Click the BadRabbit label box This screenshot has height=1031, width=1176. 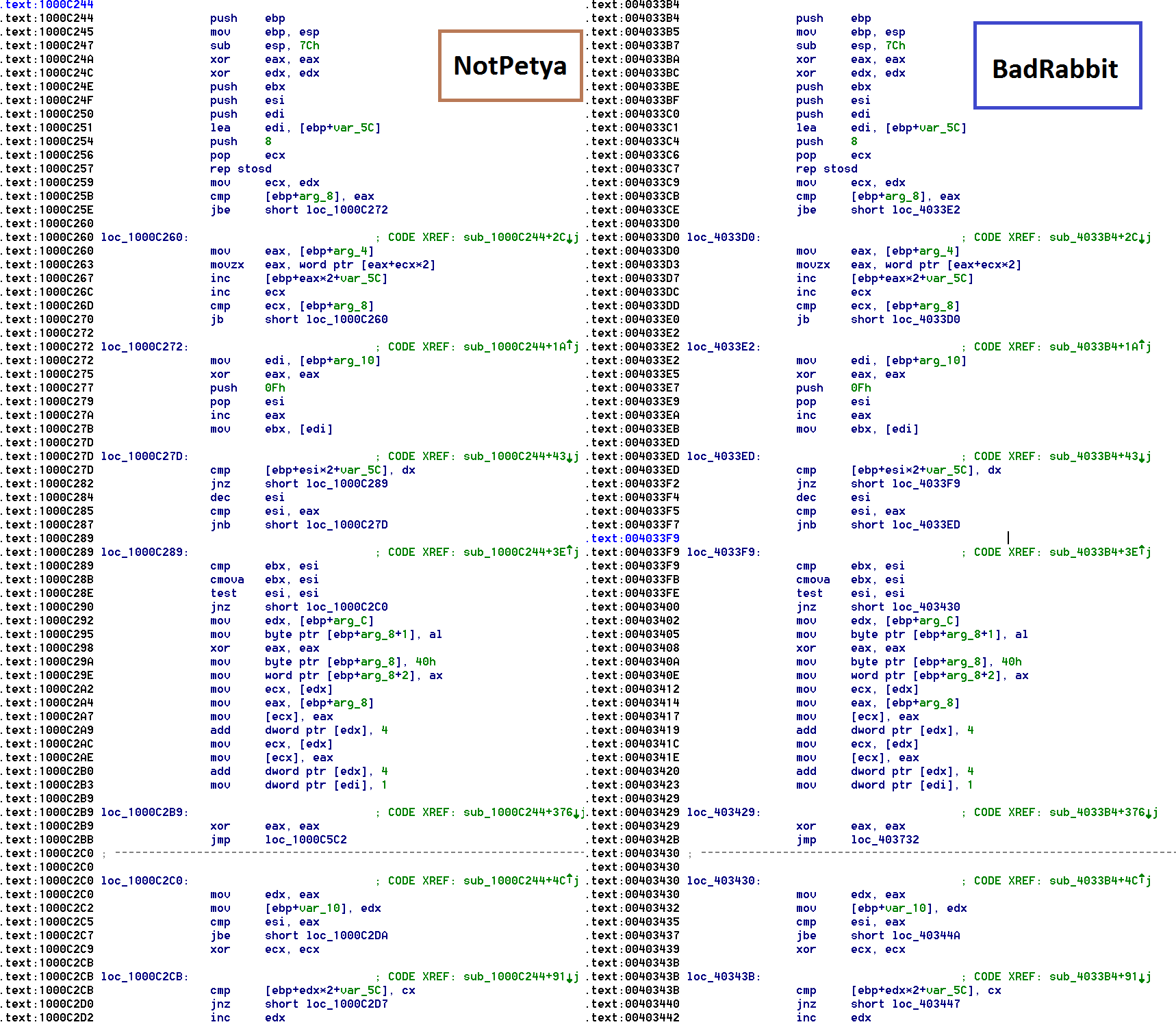click(x=1057, y=66)
